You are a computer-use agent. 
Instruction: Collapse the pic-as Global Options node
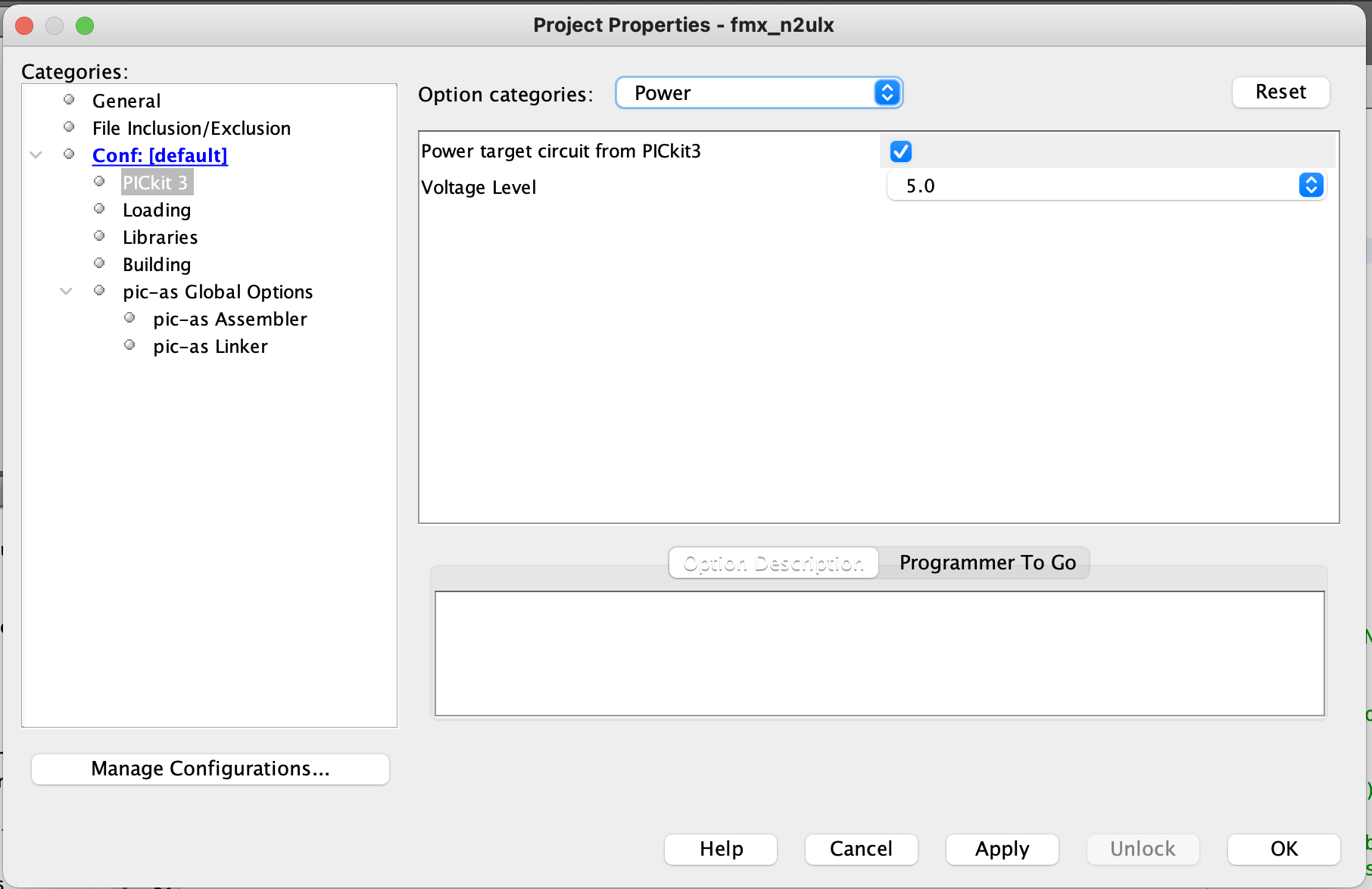click(66, 291)
